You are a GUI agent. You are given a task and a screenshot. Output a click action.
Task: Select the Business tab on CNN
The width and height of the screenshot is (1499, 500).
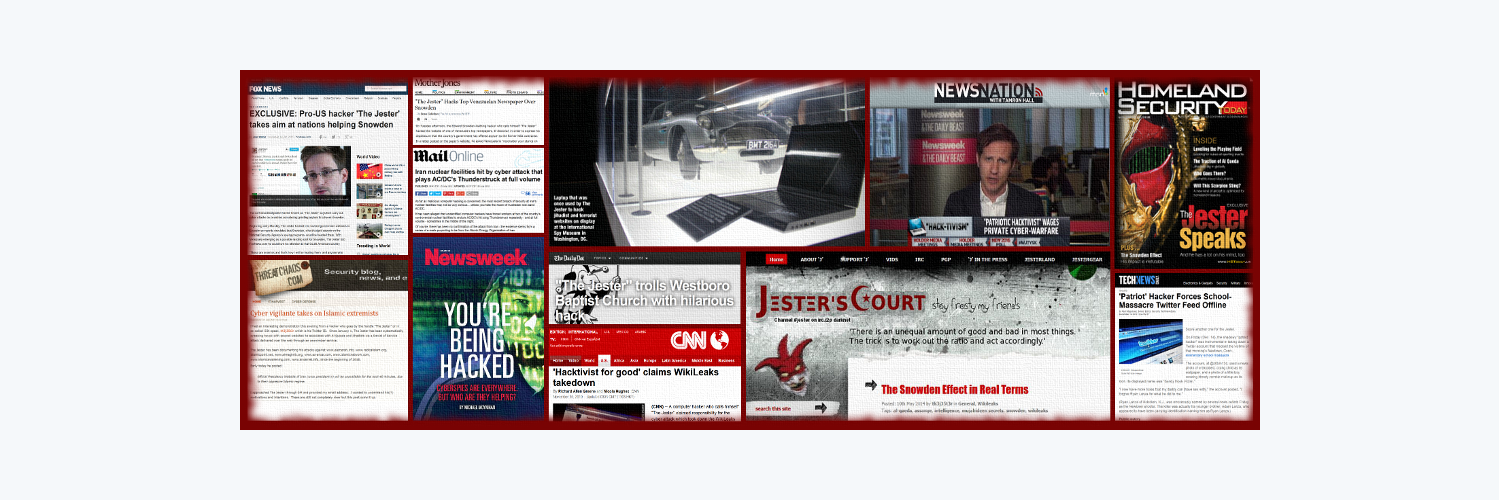click(x=727, y=359)
